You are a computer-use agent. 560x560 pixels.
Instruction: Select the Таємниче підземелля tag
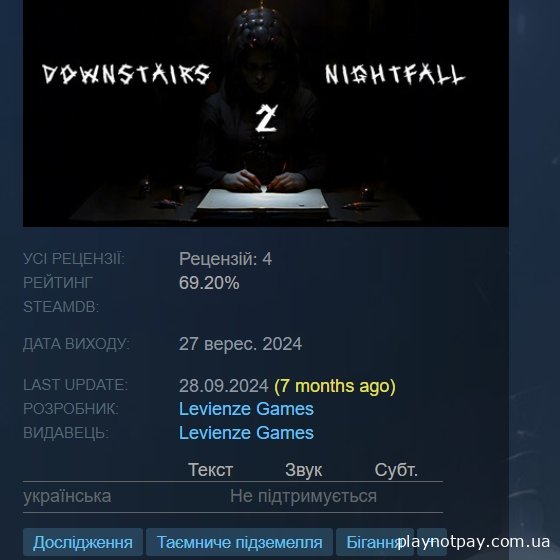coord(240,542)
